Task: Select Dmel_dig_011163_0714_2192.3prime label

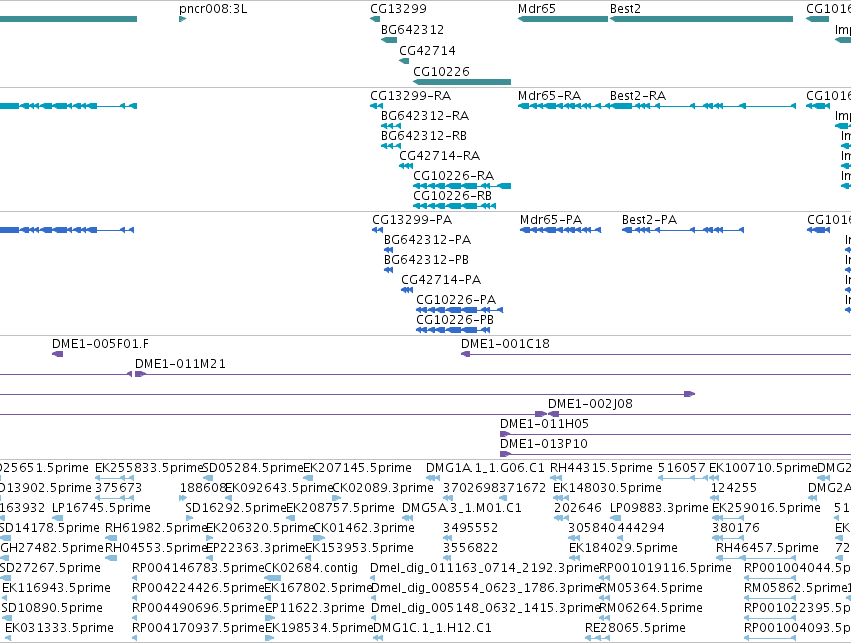Action: [x=485, y=568]
